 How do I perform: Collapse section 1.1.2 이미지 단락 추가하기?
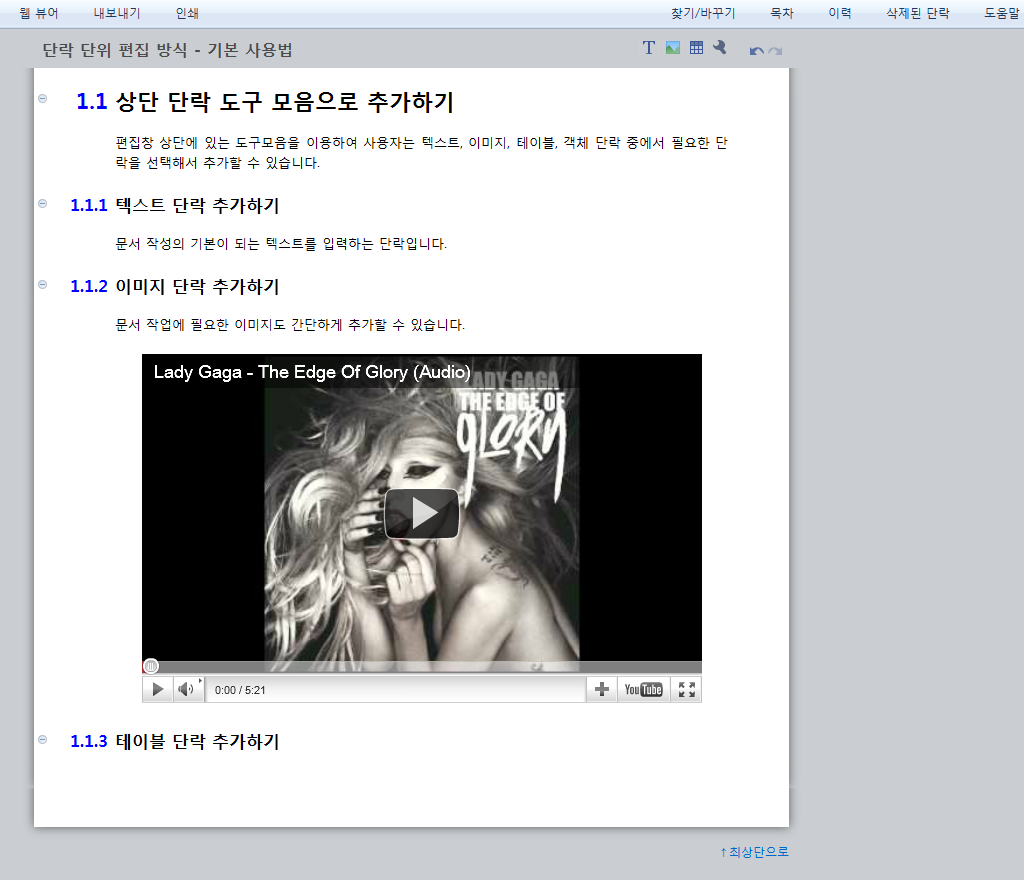[42, 285]
